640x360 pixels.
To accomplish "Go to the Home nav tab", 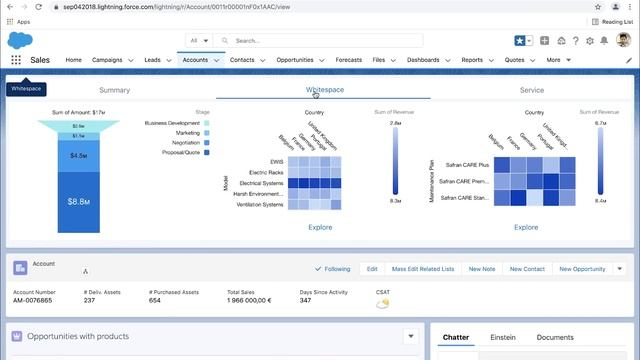I will pos(73,60).
